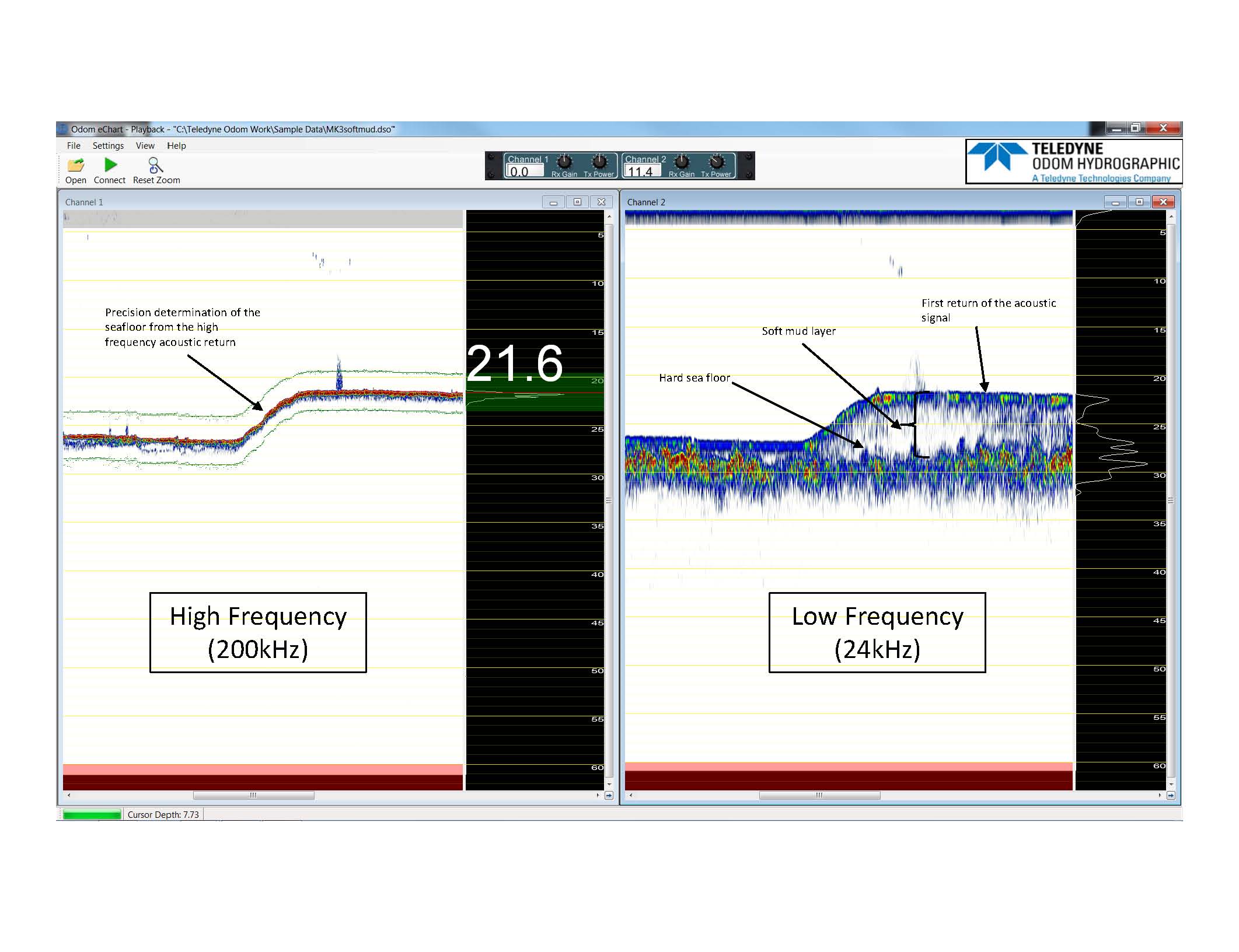The width and height of the screenshot is (1239, 952).
Task: Click Channel 1 bottom-right blue arrow icon
Action: click(x=609, y=796)
